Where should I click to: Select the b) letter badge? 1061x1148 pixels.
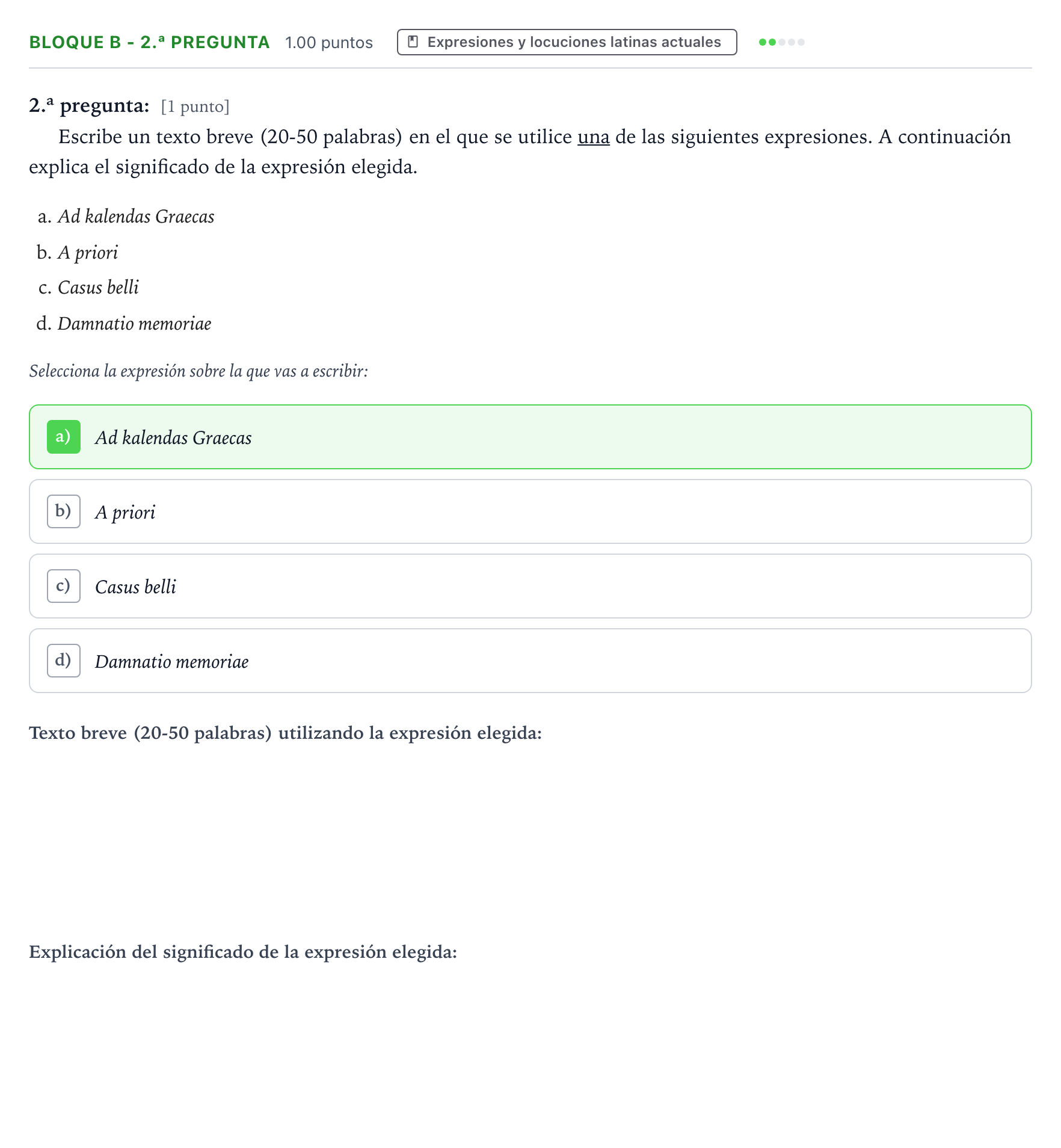[x=64, y=511]
